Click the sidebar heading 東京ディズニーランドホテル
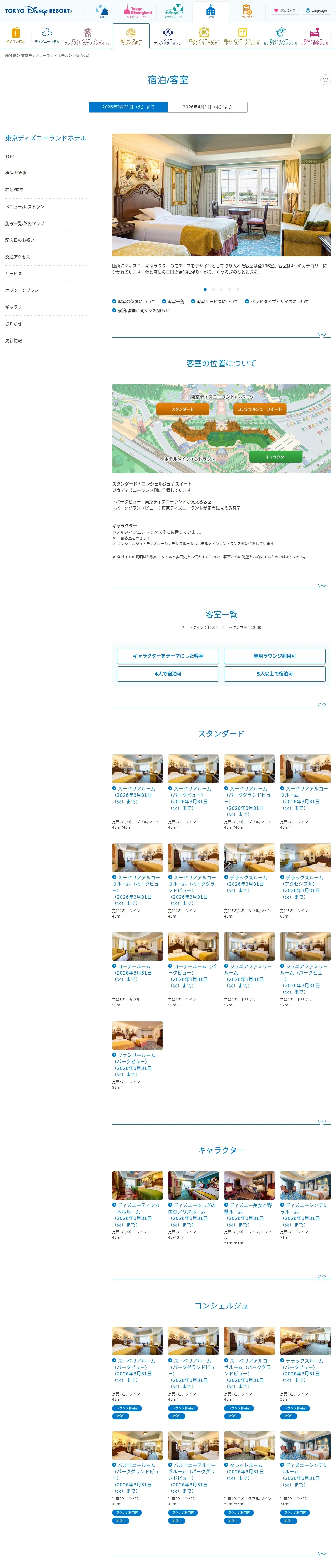336x1568 pixels. (46, 138)
